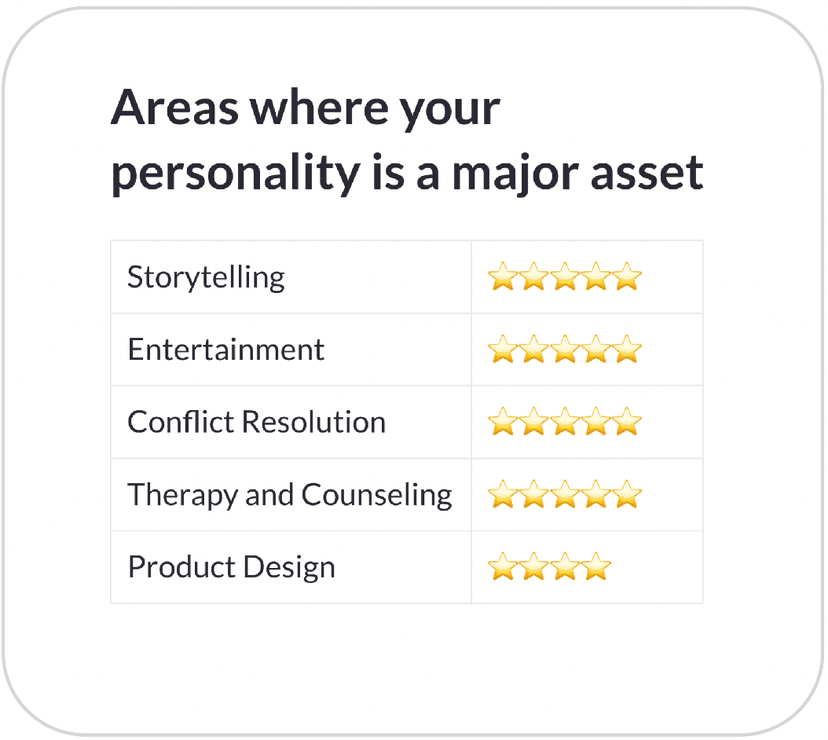Select the Entertainment label
This screenshot has height=740, width=828.
[x=226, y=350]
